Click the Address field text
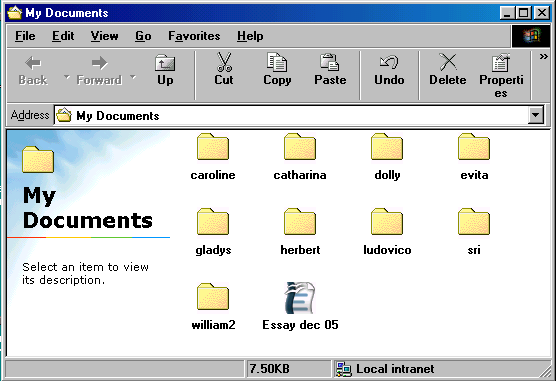This screenshot has height=381, width=556. point(118,116)
